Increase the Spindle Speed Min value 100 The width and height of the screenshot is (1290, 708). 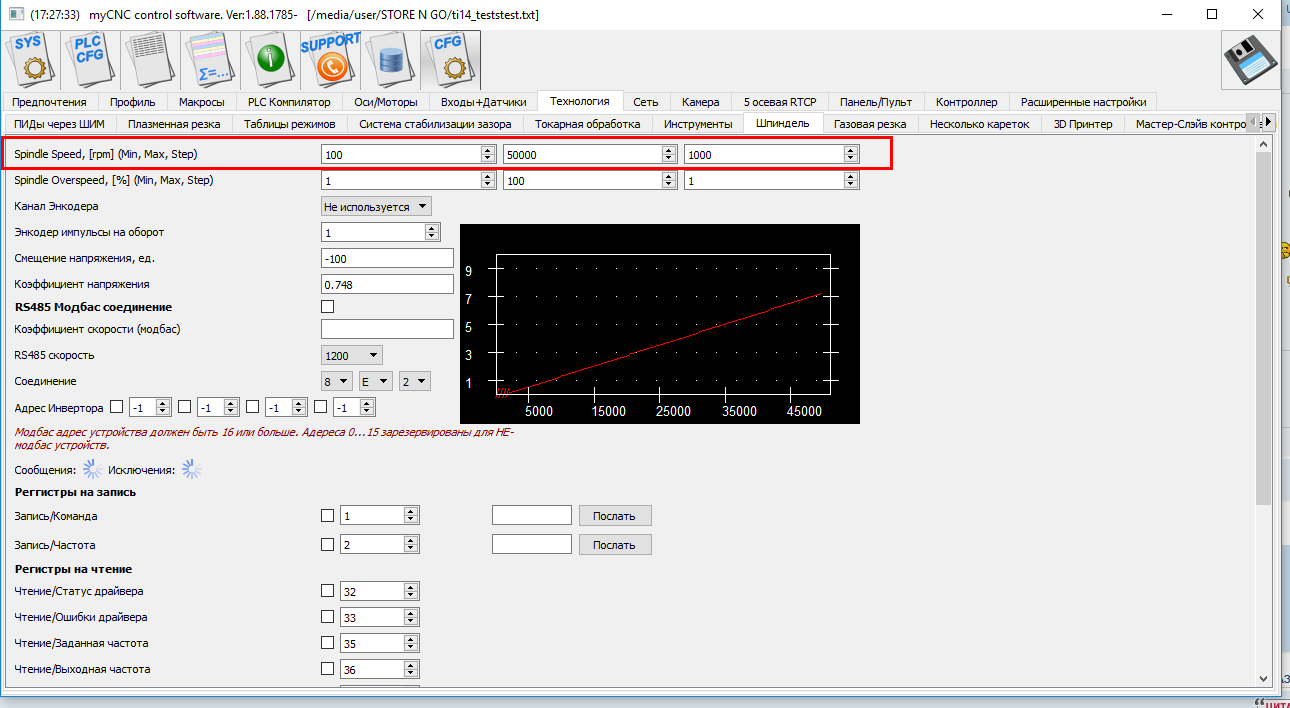[x=488, y=150]
